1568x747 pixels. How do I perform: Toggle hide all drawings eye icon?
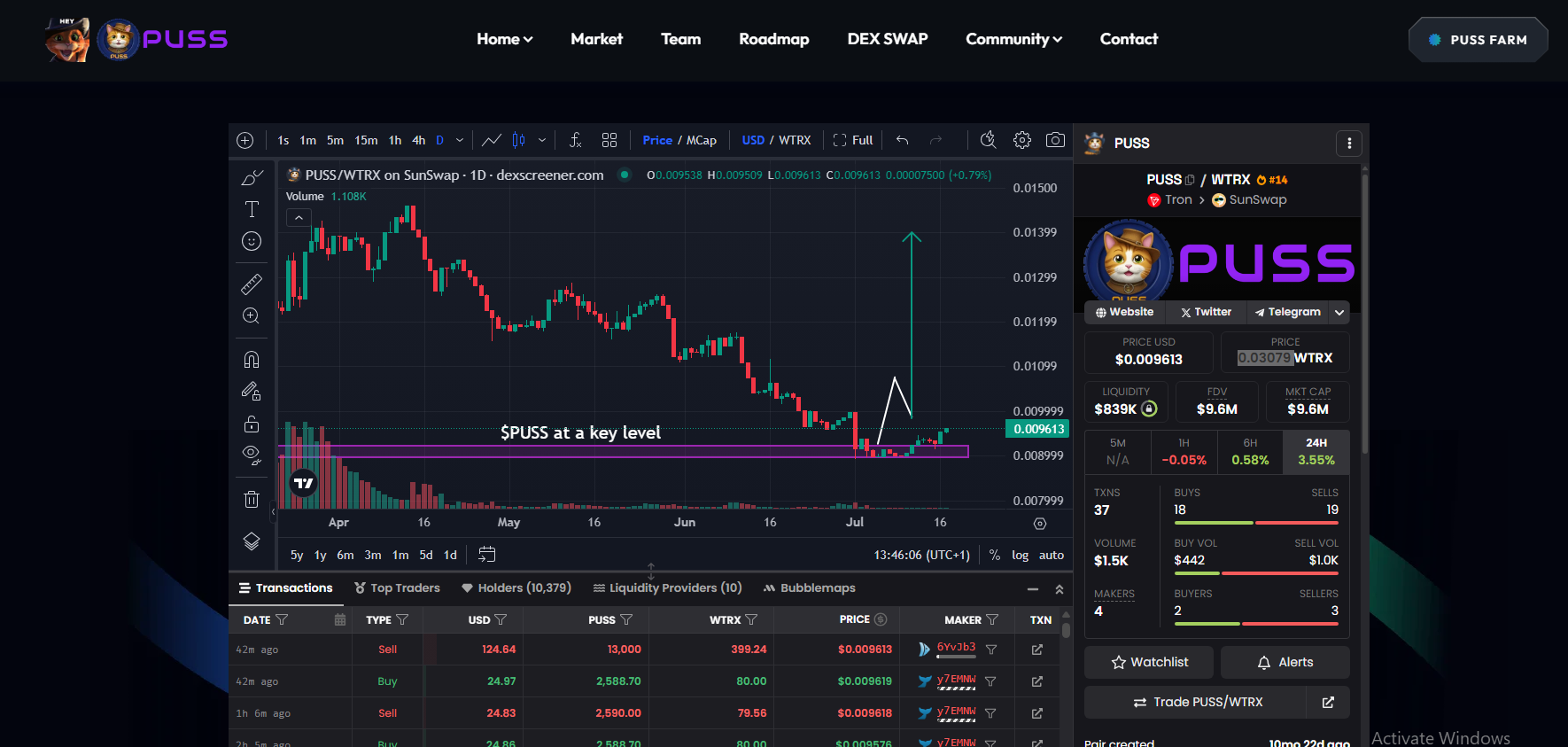(x=252, y=455)
